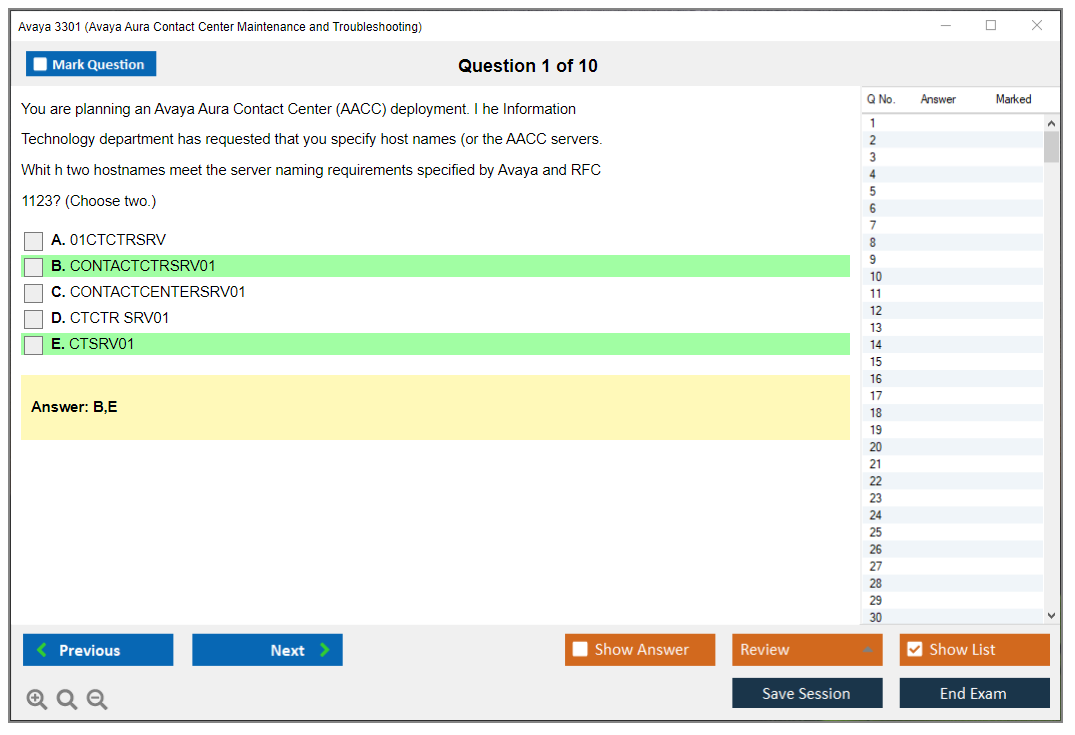Open the Review dropdown menu

[x=806, y=650]
